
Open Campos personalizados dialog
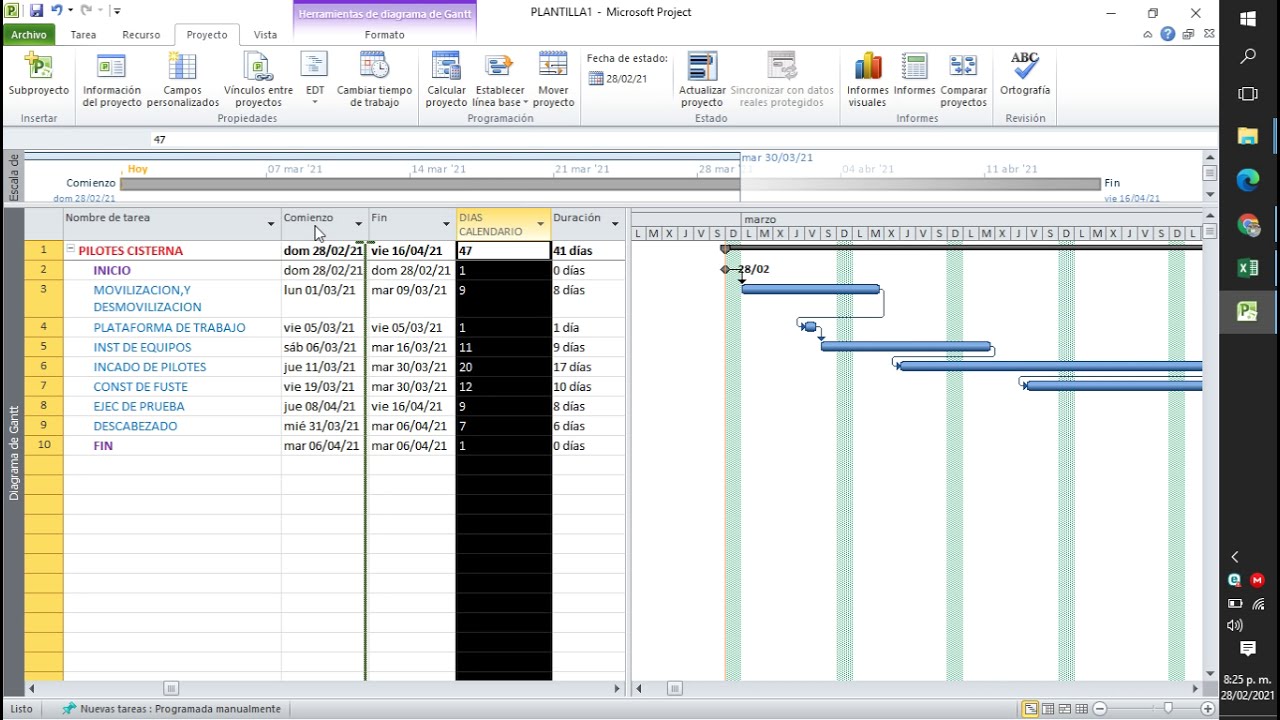(183, 78)
